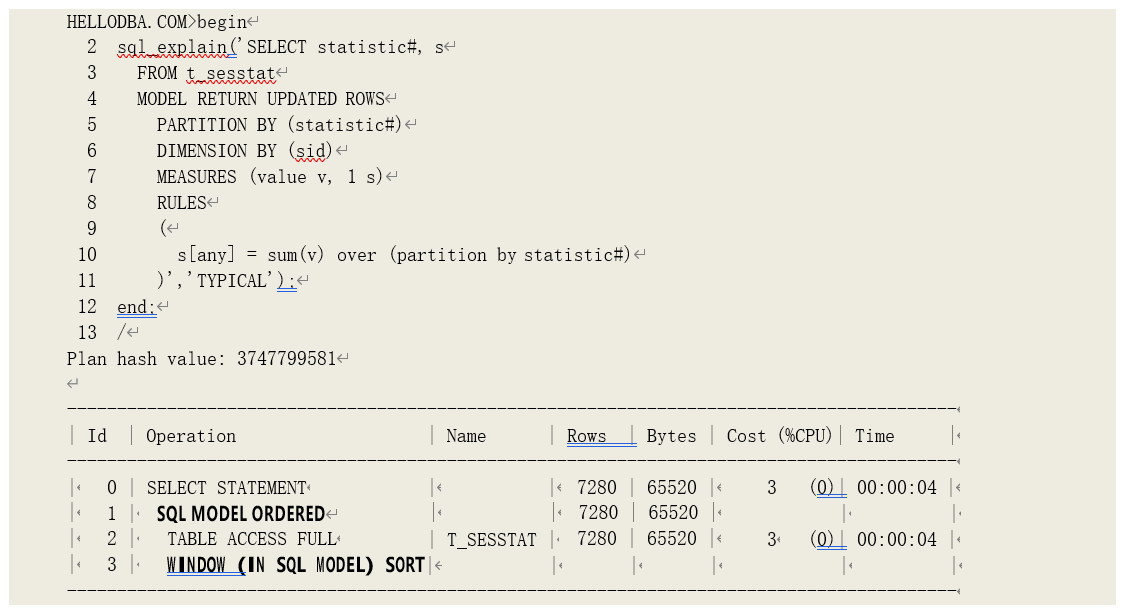This screenshot has height=613, width=1127.
Task: Click MEASURES on line 7
Action: (x=196, y=177)
